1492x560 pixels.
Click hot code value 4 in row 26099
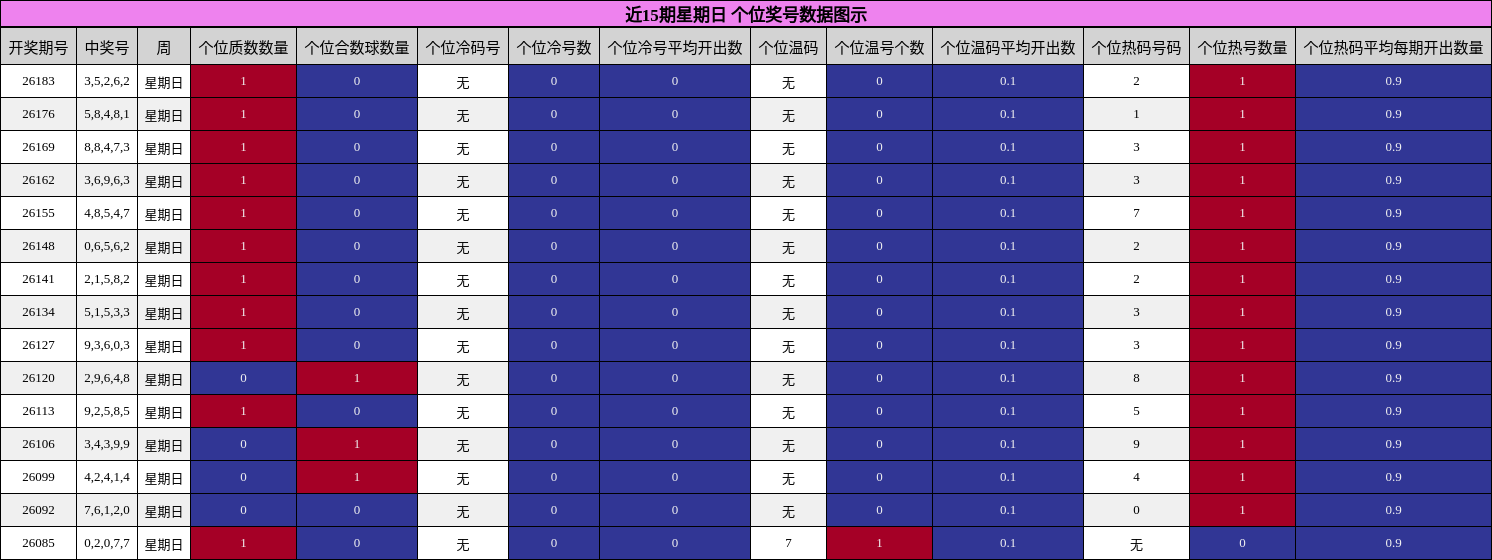(1136, 477)
